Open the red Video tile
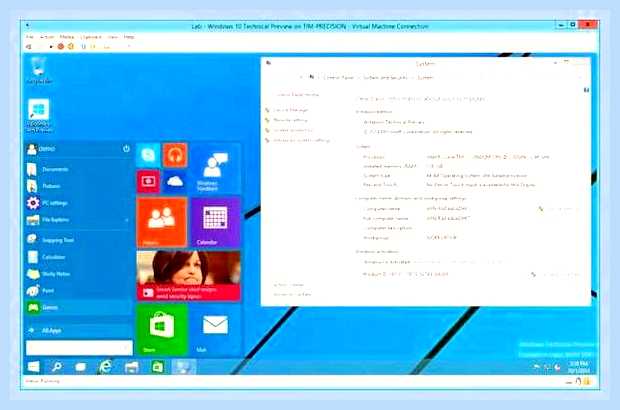Viewport: 620px width, 410px height. pos(148,181)
